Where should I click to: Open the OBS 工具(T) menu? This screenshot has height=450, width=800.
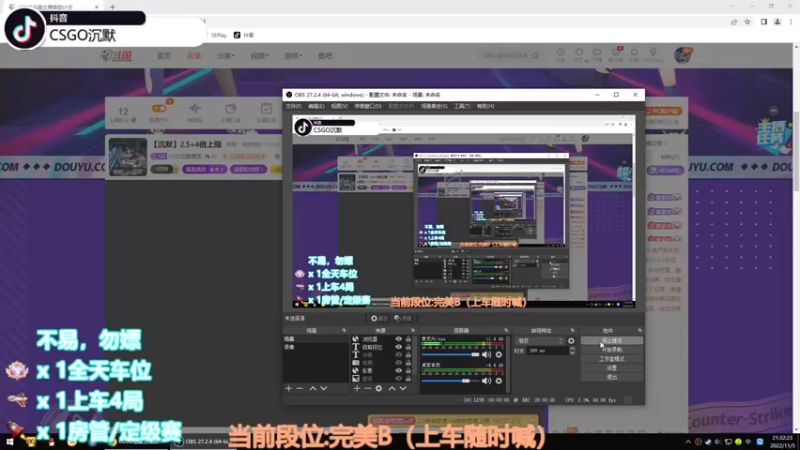click(462, 106)
